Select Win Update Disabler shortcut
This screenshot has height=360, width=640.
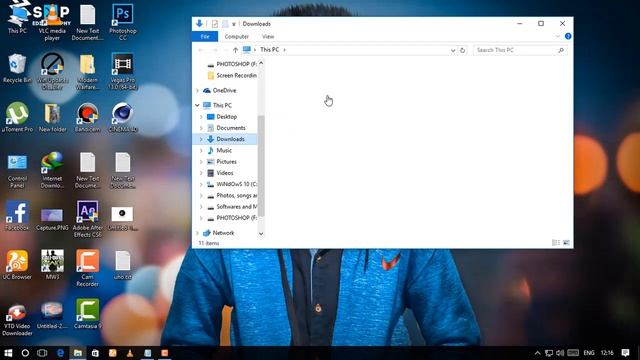[x=52, y=71]
